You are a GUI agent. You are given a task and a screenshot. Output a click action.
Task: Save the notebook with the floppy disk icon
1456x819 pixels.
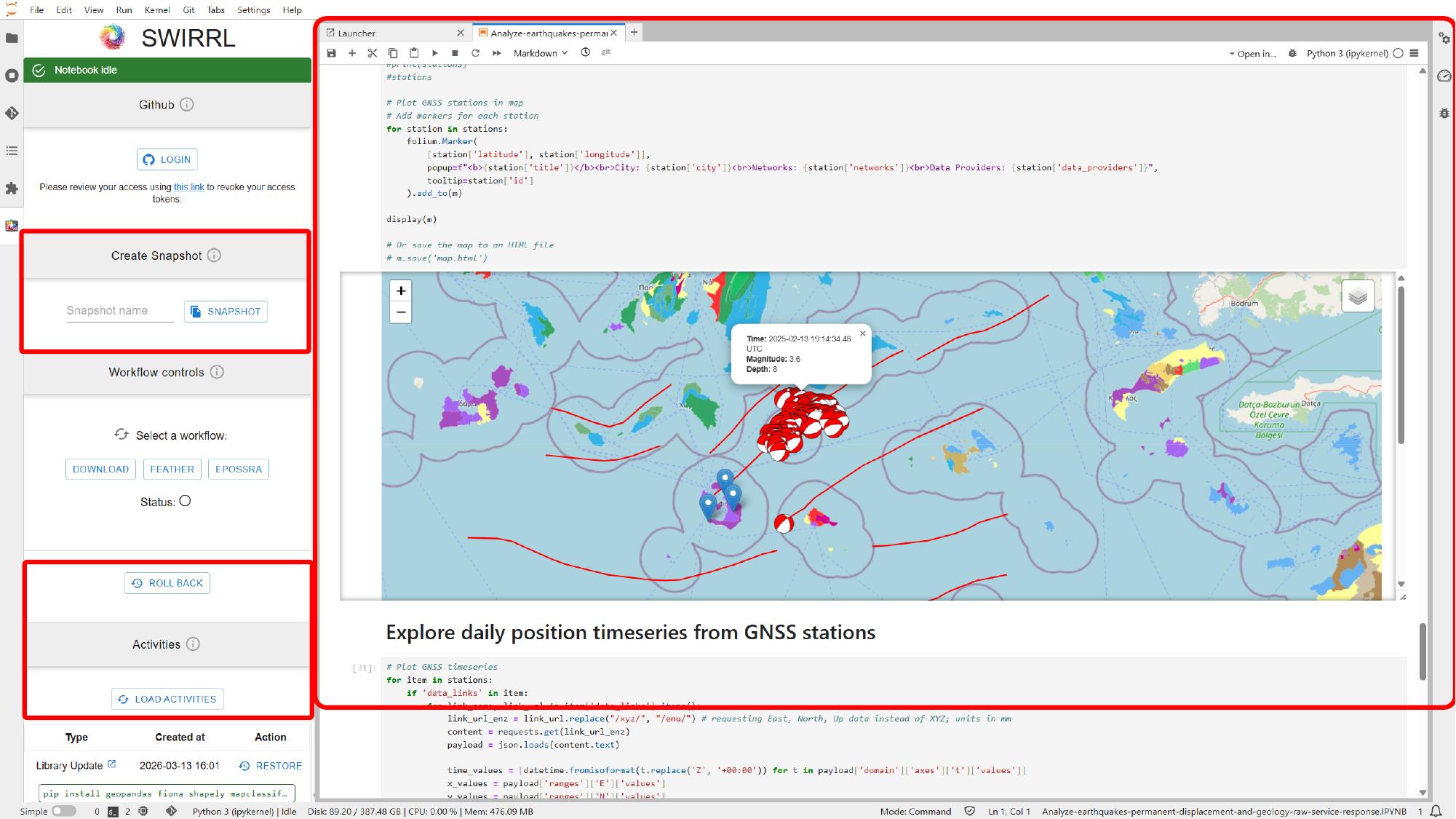(332, 53)
